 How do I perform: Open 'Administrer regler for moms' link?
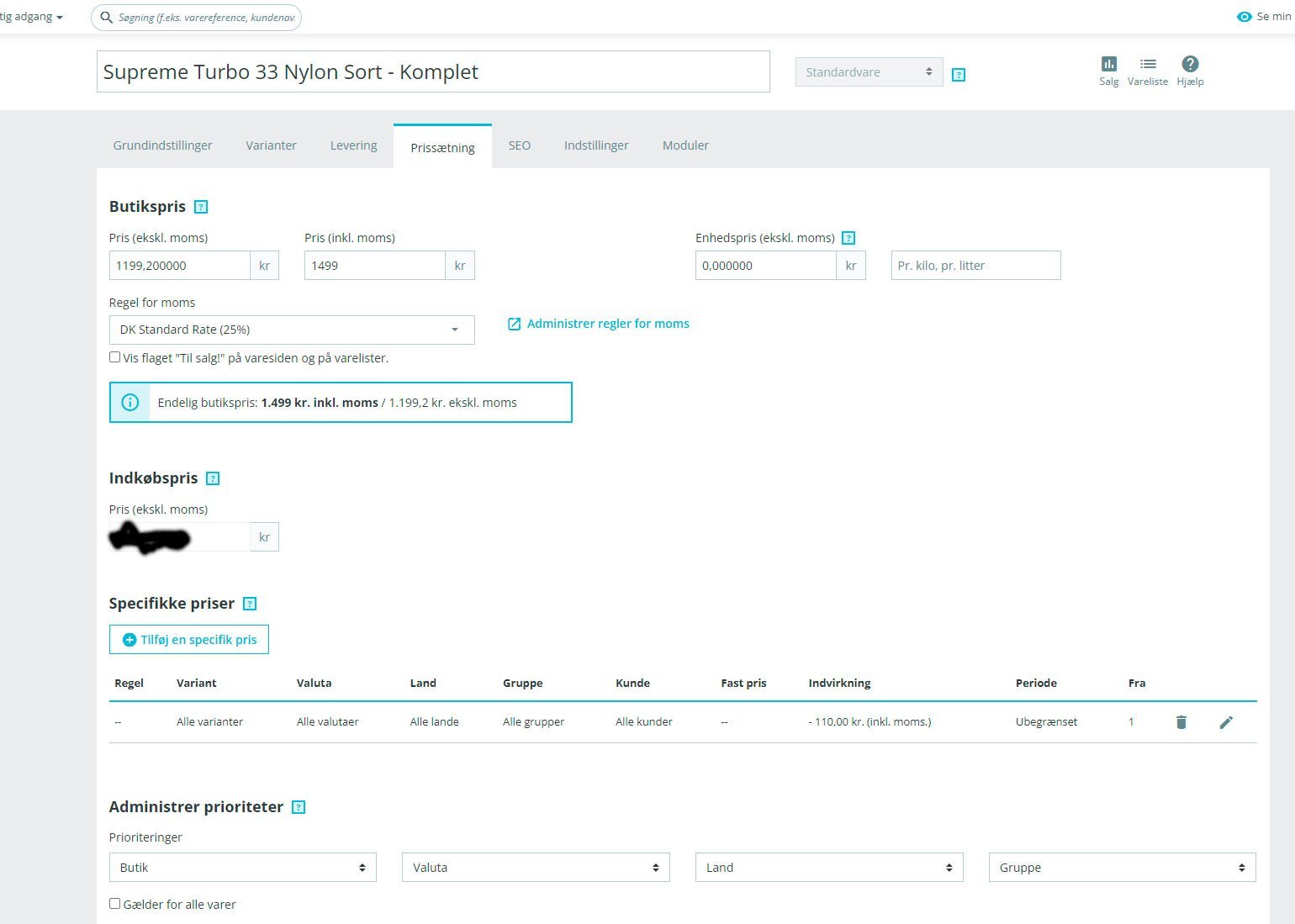(599, 324)
